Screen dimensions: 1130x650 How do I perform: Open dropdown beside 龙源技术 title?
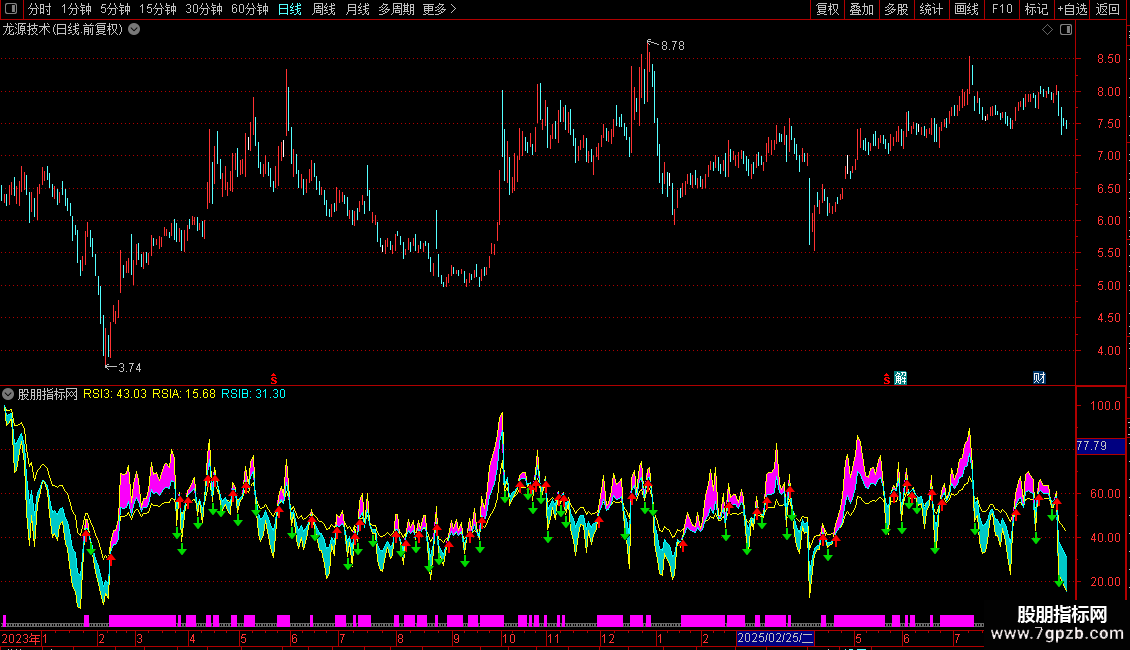pyautogui.click(x=134, y=30)
